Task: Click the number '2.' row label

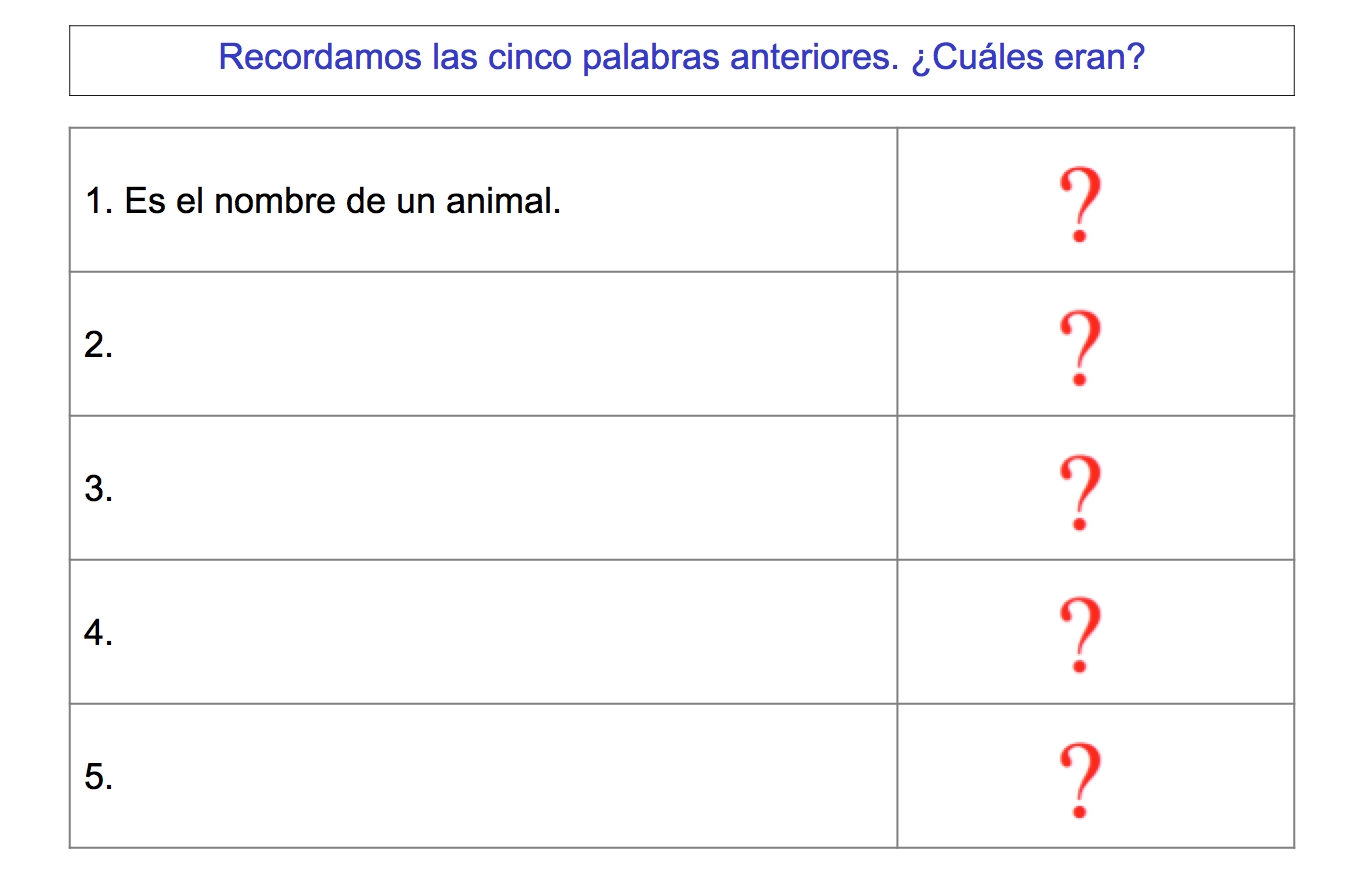Action: 98,346
